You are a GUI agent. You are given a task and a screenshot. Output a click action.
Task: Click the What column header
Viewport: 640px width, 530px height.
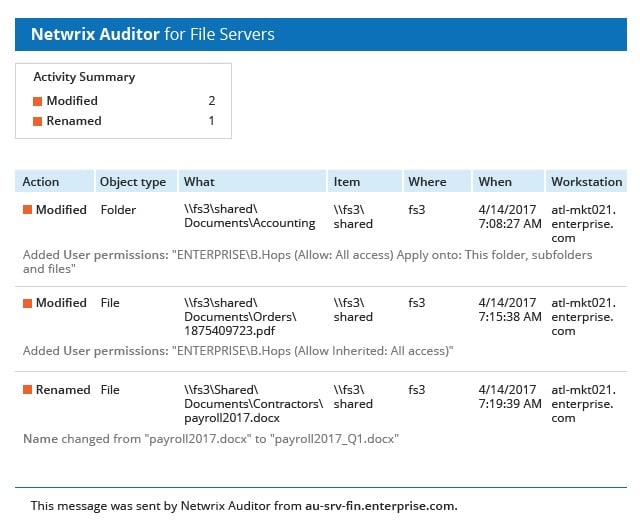pos(253,181)
